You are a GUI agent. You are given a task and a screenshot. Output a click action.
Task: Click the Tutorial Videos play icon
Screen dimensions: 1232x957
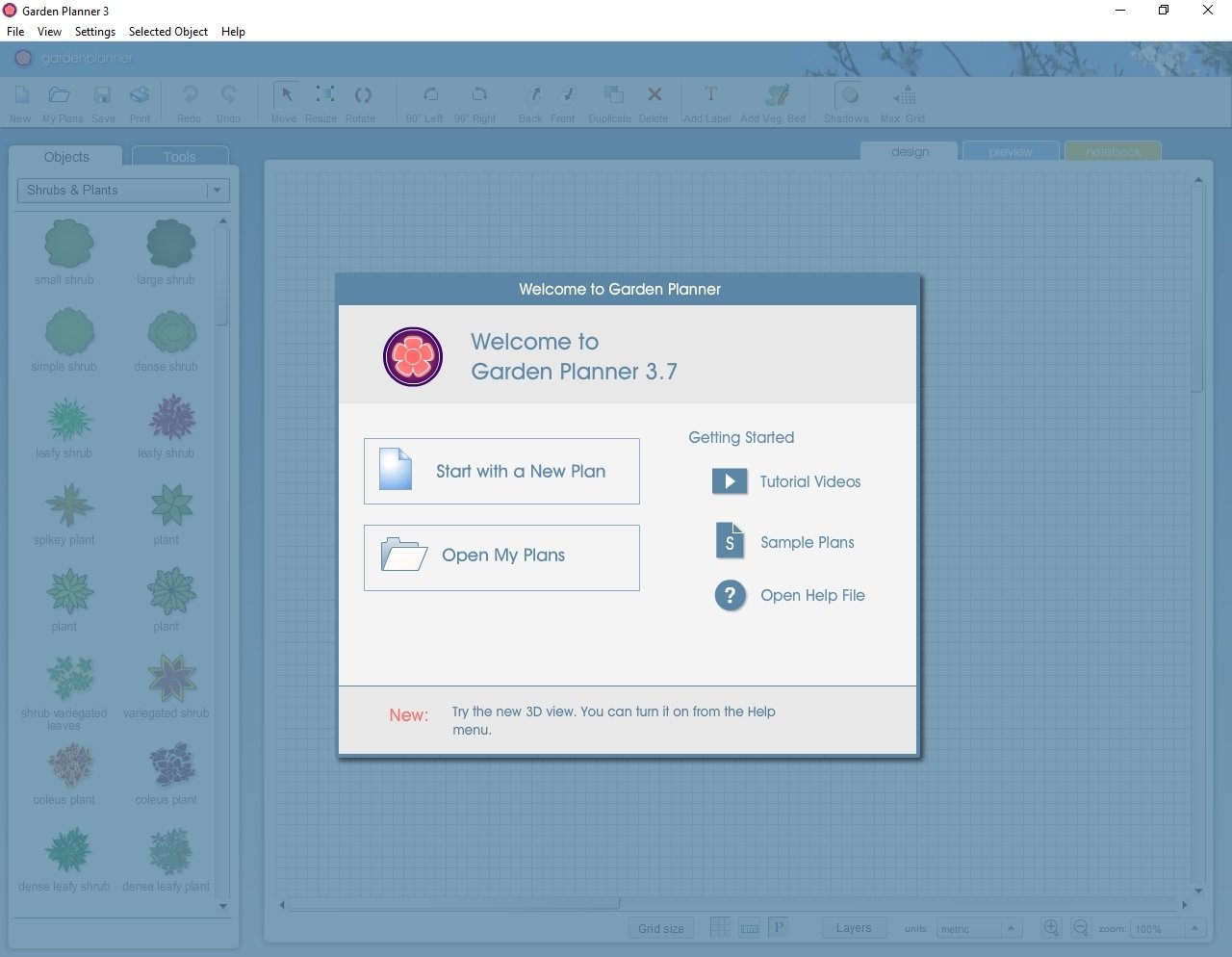pyautogui.click(x=729, y=481)
